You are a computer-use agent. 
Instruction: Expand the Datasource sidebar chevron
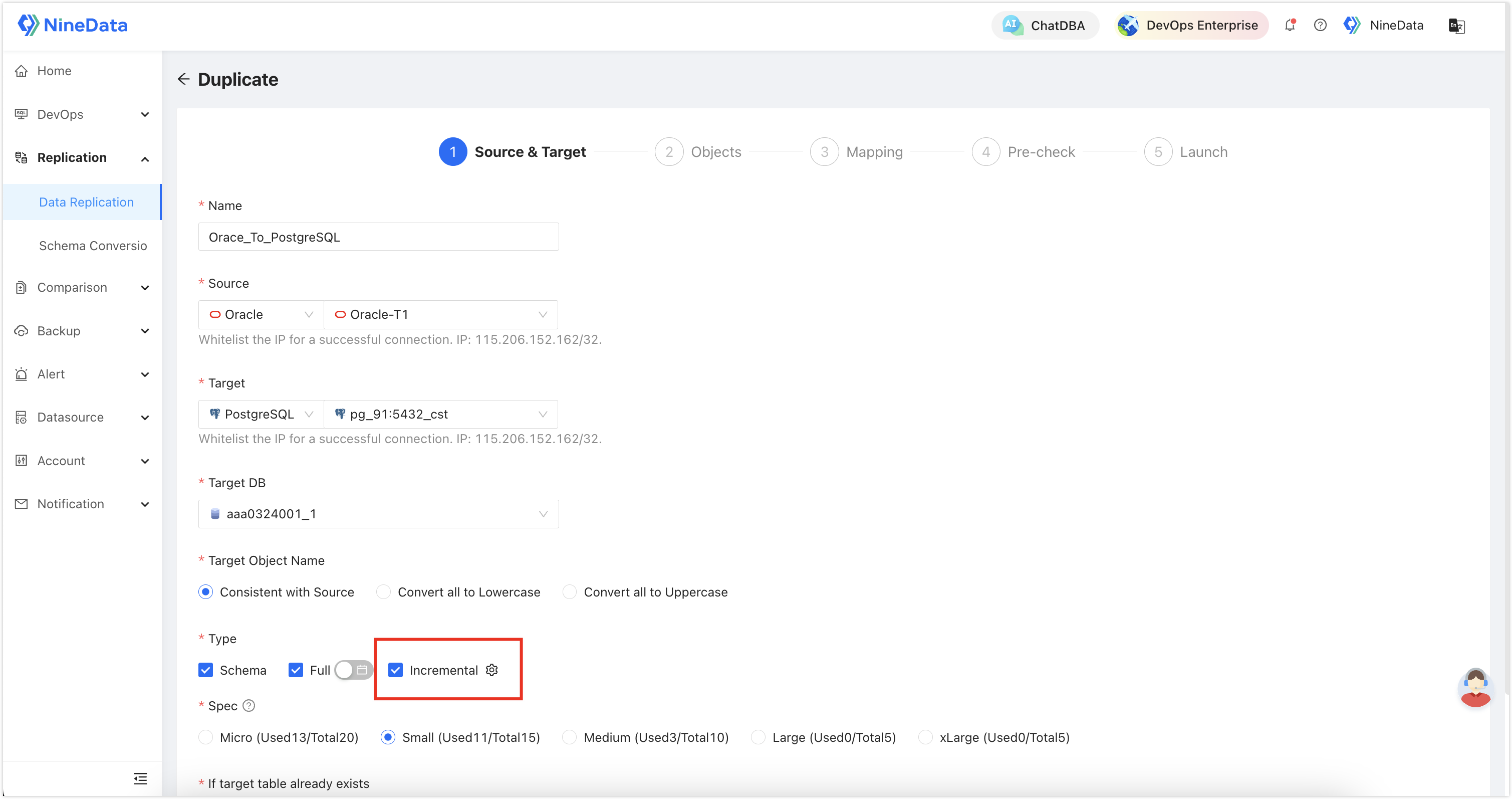point(145,418)
